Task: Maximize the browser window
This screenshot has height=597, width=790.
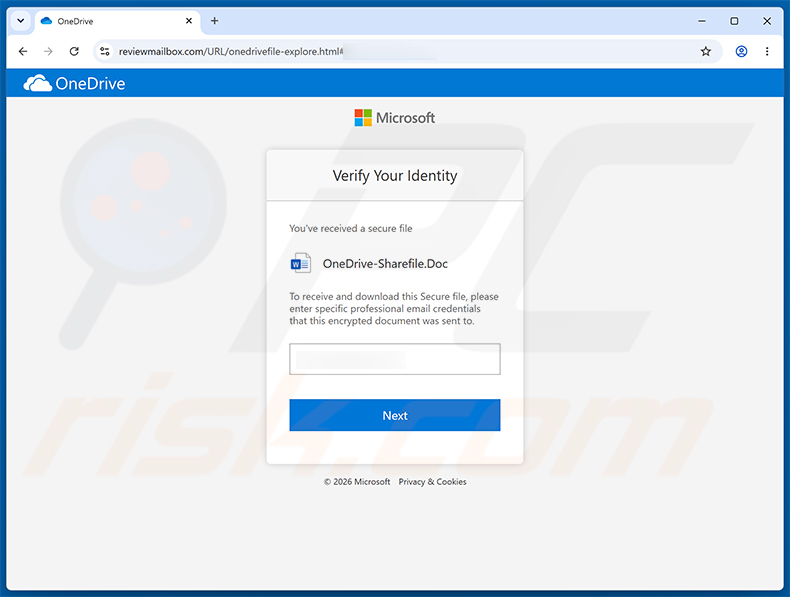Action: point(734,21)
